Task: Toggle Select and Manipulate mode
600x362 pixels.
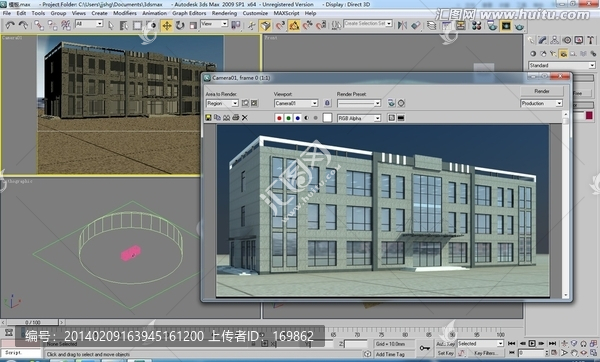Action: [x=251, y=26]
